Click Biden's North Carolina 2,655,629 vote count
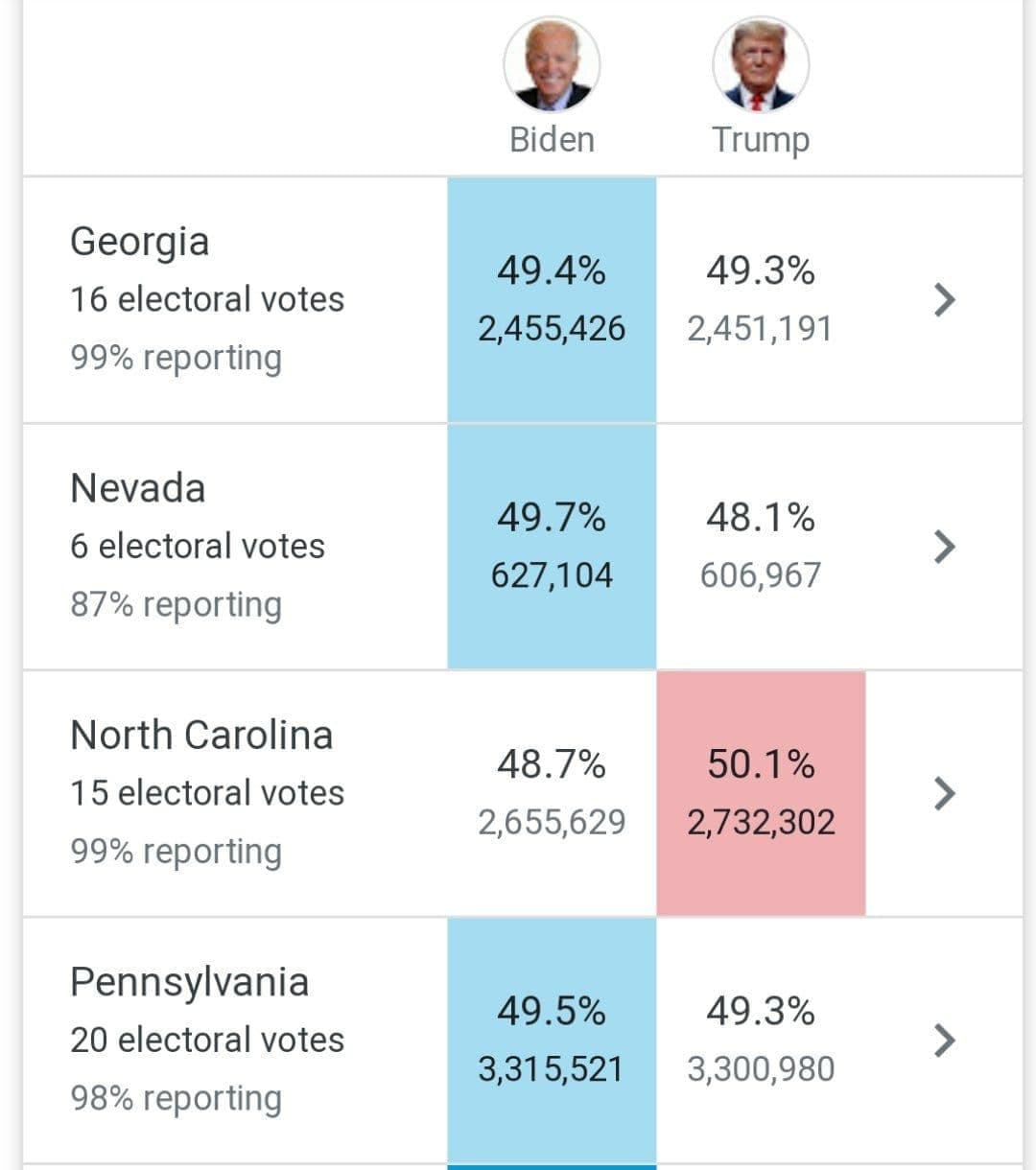1036x1170 pixels. point(552,823)
